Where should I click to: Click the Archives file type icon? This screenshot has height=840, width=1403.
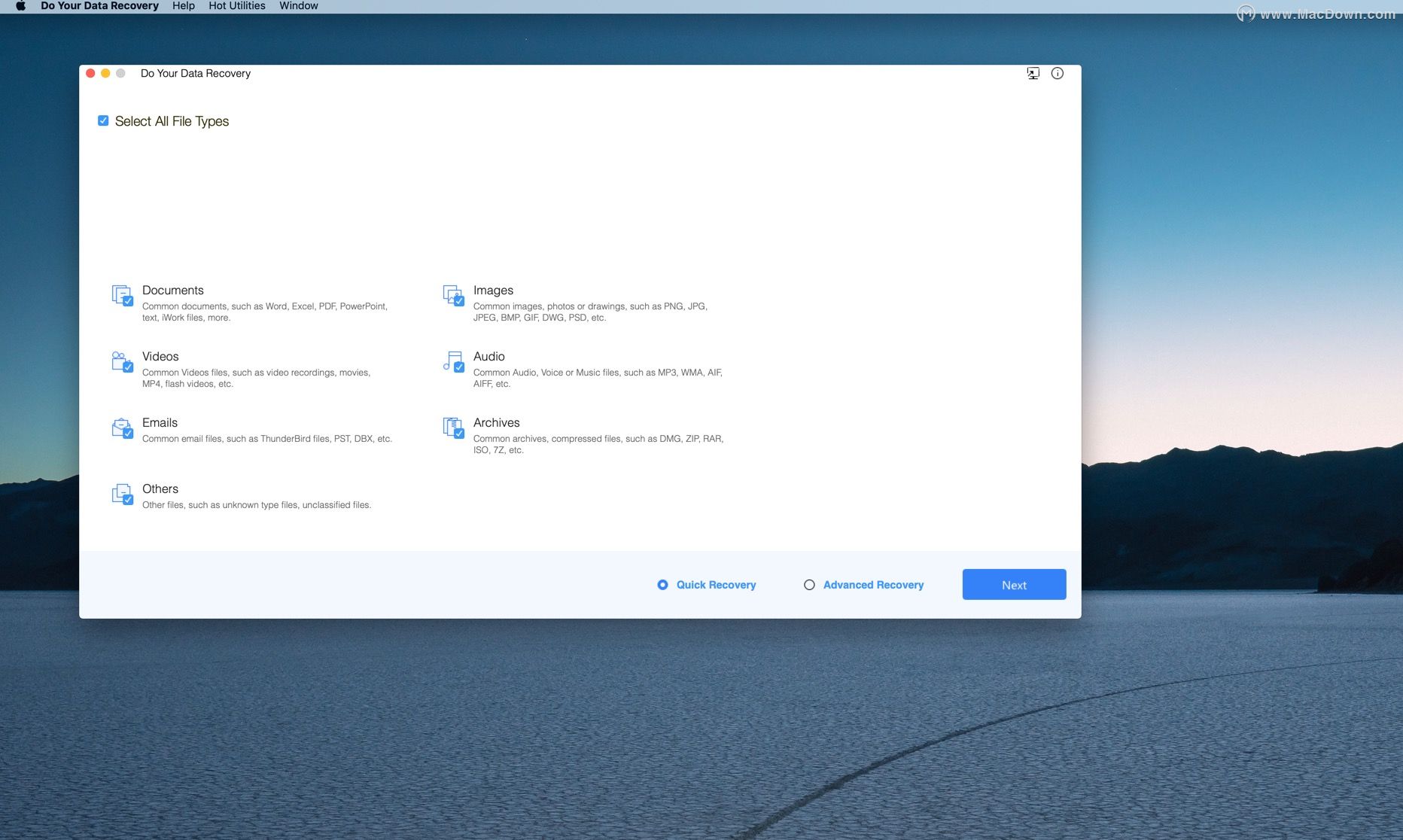click(453, 428)
